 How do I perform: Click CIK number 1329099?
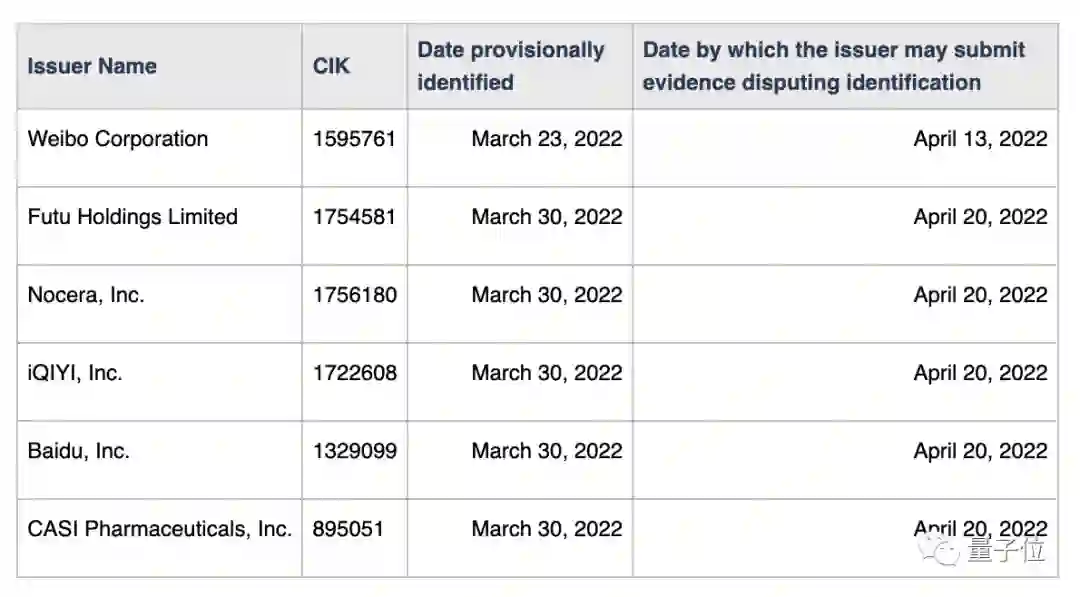(354, 451)
